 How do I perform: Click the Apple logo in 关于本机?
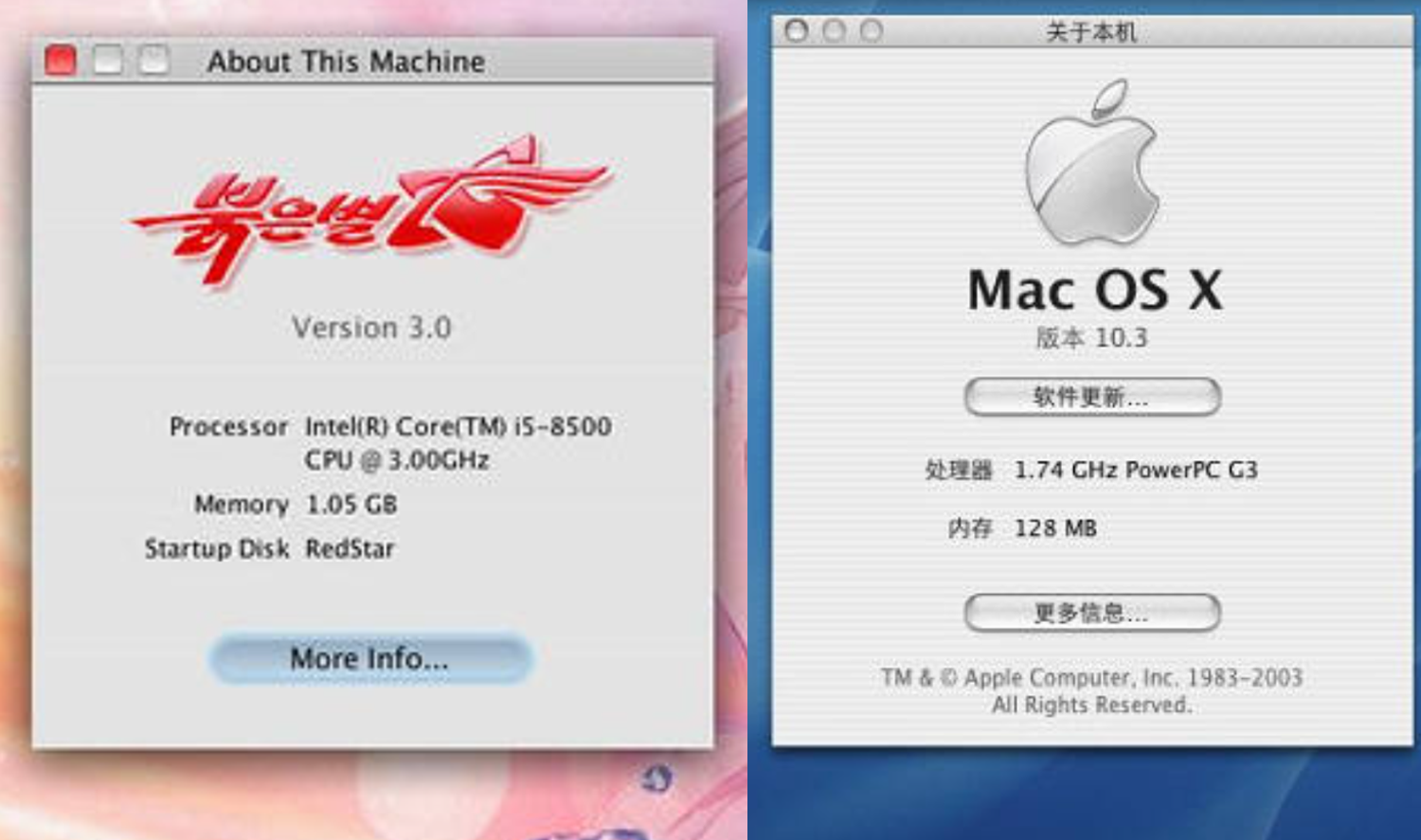[x=1092, y=163]
